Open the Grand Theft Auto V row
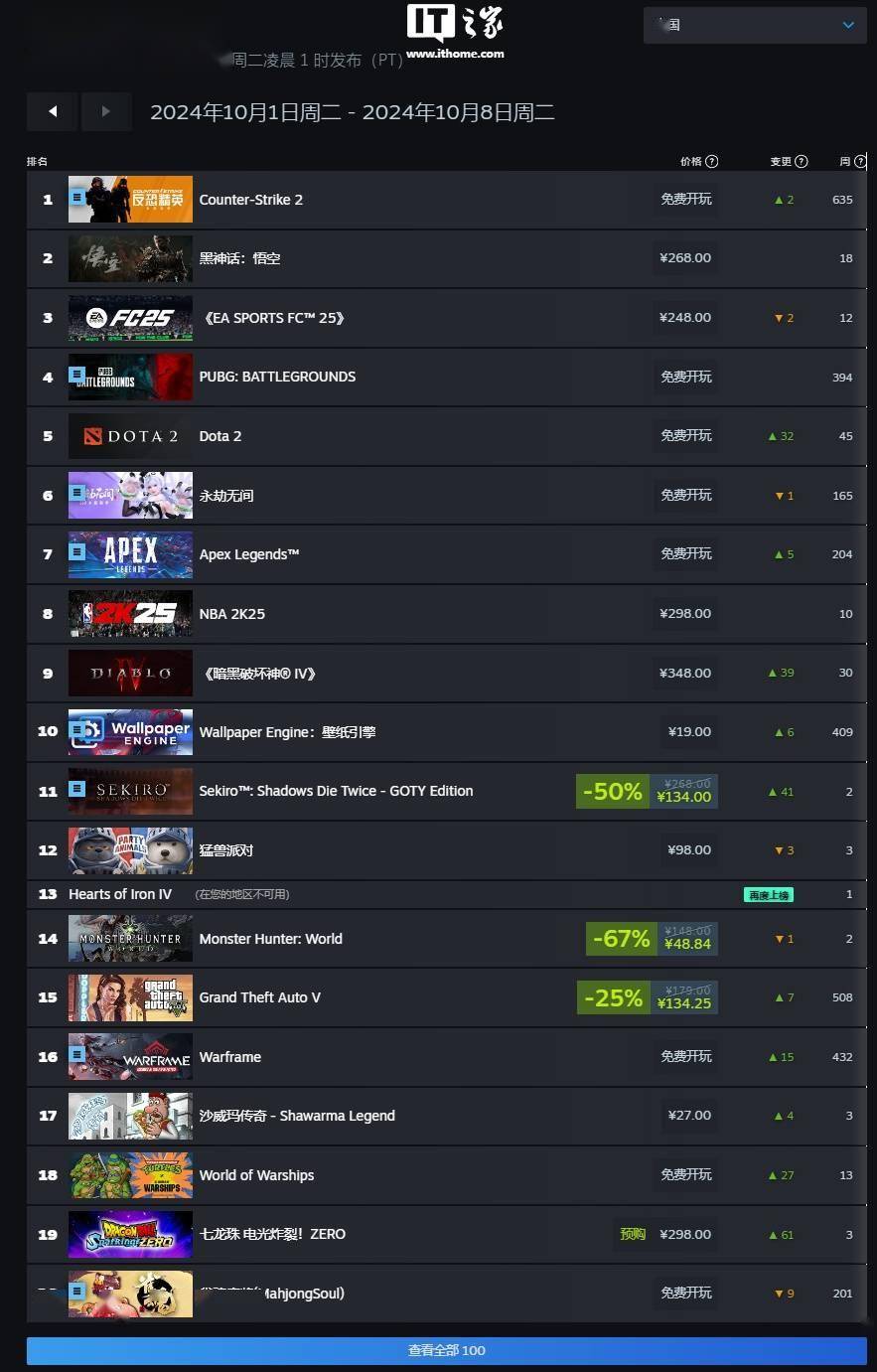The width and height of the screenshot is (877, 1372). click(447, 997)
